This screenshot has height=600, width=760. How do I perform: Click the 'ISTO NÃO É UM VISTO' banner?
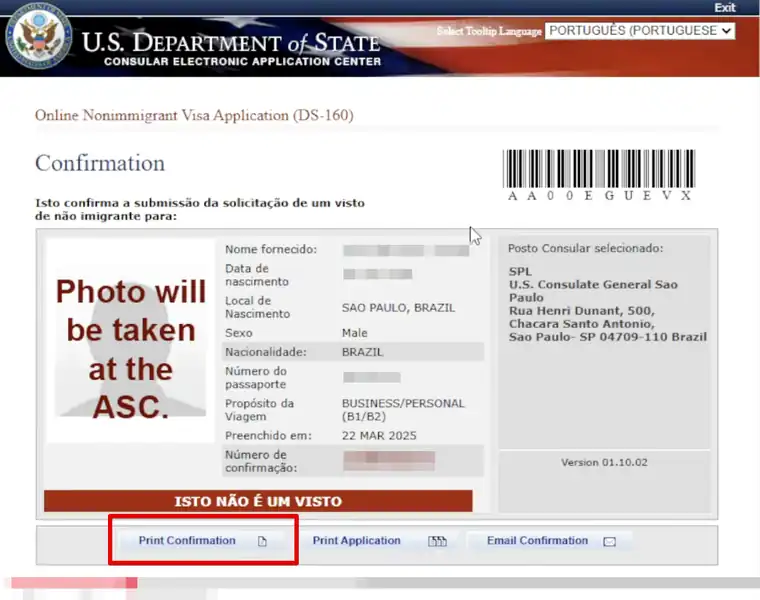pyautogui.click(x=258, y=501)
